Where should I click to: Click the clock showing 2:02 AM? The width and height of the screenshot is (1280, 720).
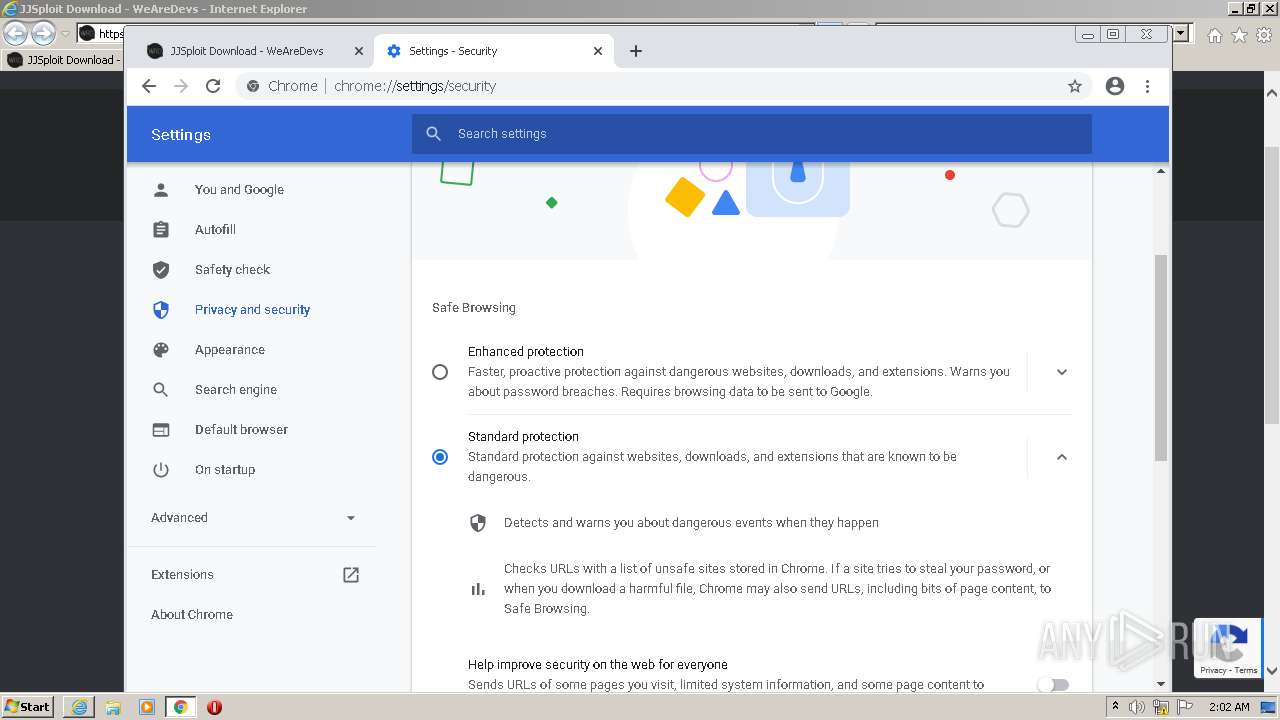click(1229, 707)
